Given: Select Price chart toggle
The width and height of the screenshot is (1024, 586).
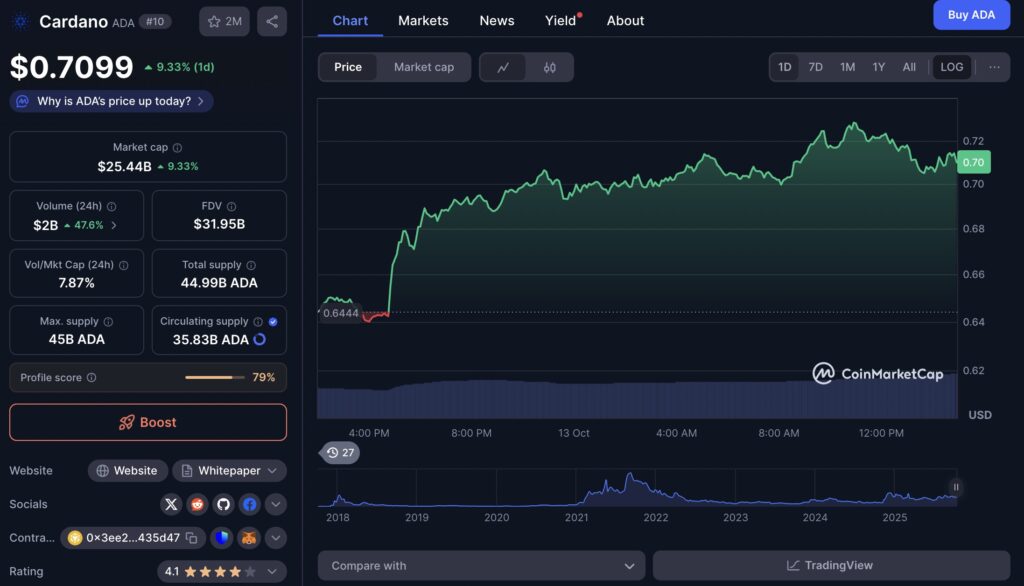Looking at the screenshot, I should pos(348,67).
